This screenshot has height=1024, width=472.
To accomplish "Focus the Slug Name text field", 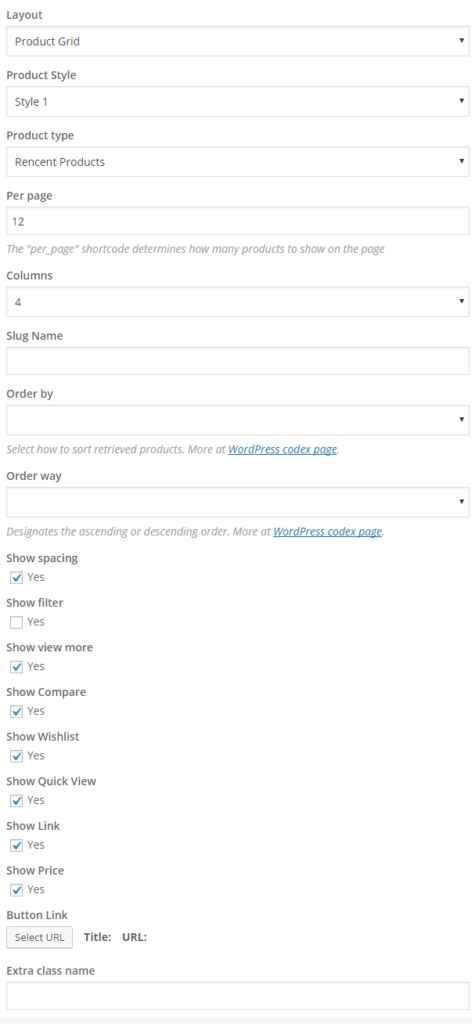I will click(x=238, y=361).
